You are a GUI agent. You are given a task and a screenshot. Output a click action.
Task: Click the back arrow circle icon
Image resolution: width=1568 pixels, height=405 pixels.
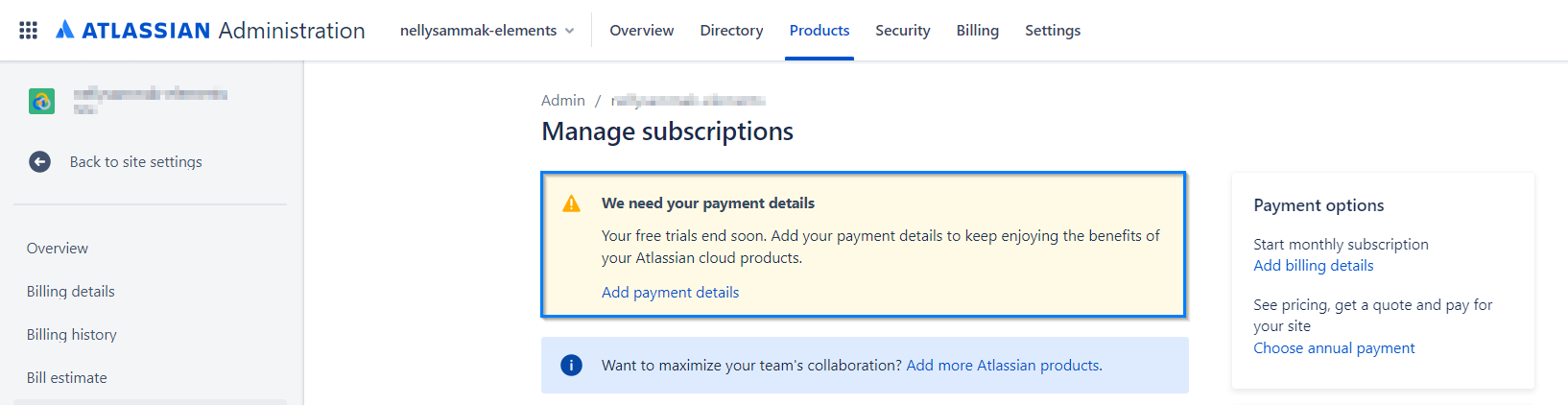(39, 162)
